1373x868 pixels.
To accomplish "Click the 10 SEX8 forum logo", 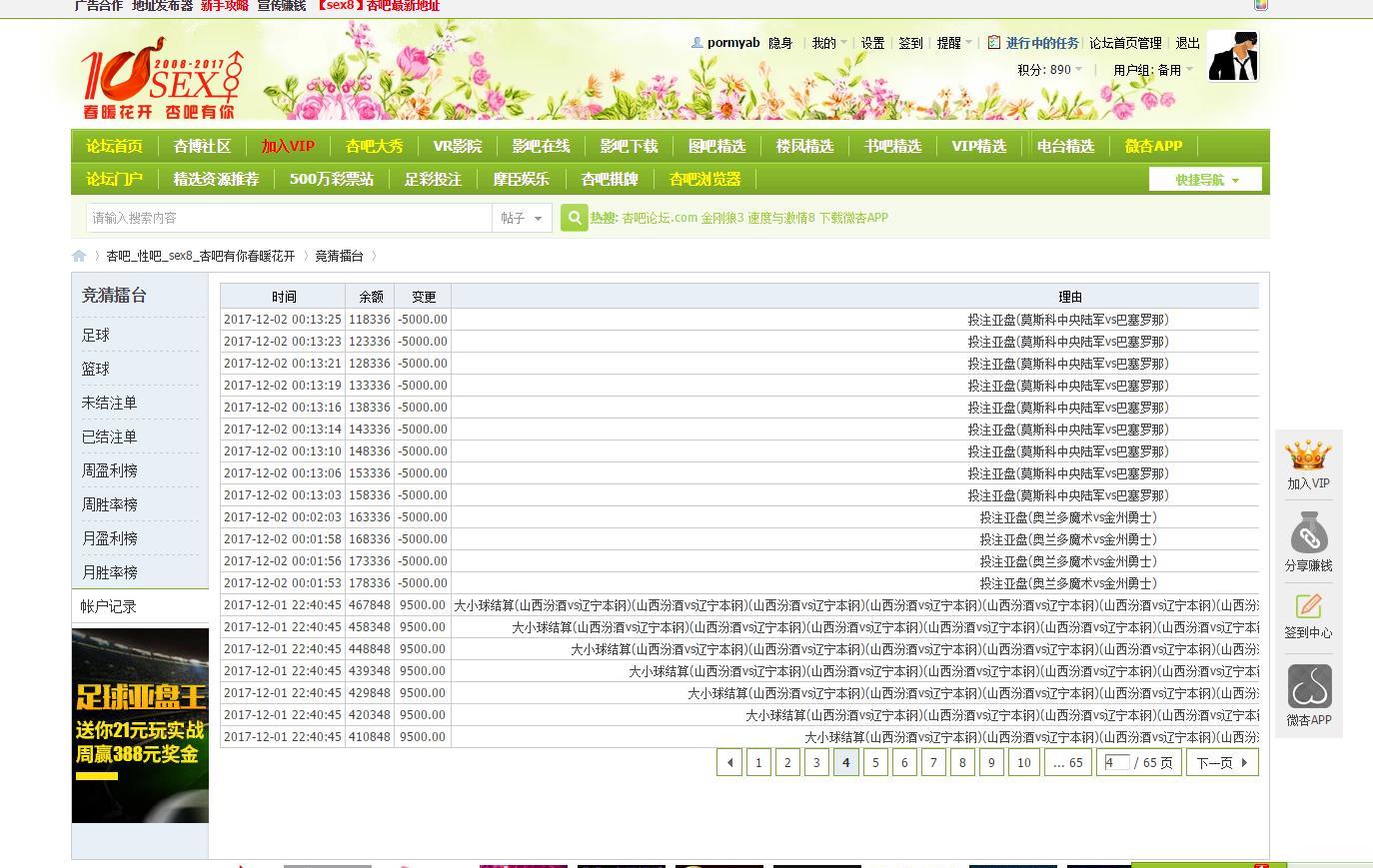I will (162, 78).
